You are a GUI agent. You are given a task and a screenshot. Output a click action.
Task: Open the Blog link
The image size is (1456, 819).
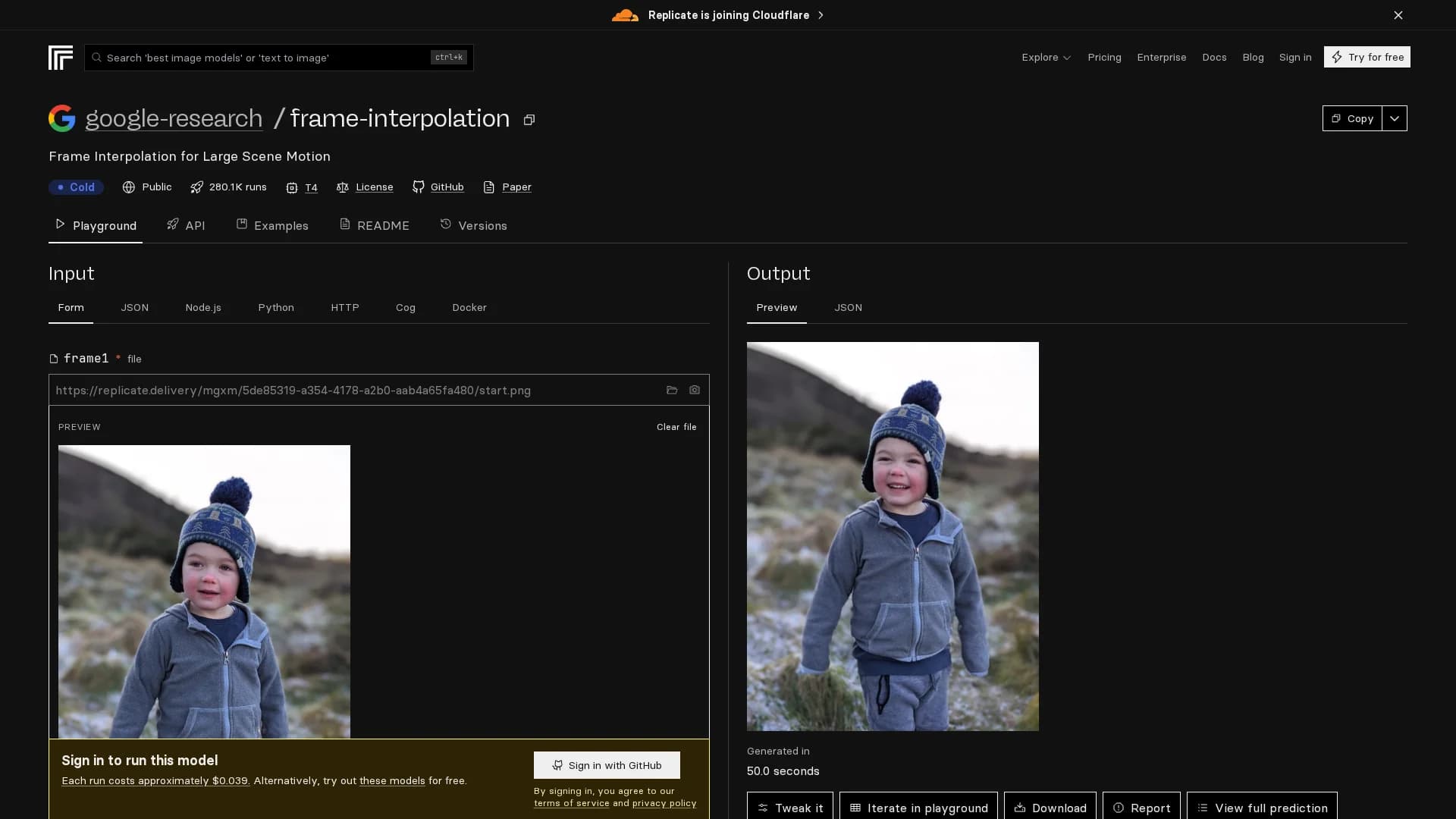[1253, 58]
